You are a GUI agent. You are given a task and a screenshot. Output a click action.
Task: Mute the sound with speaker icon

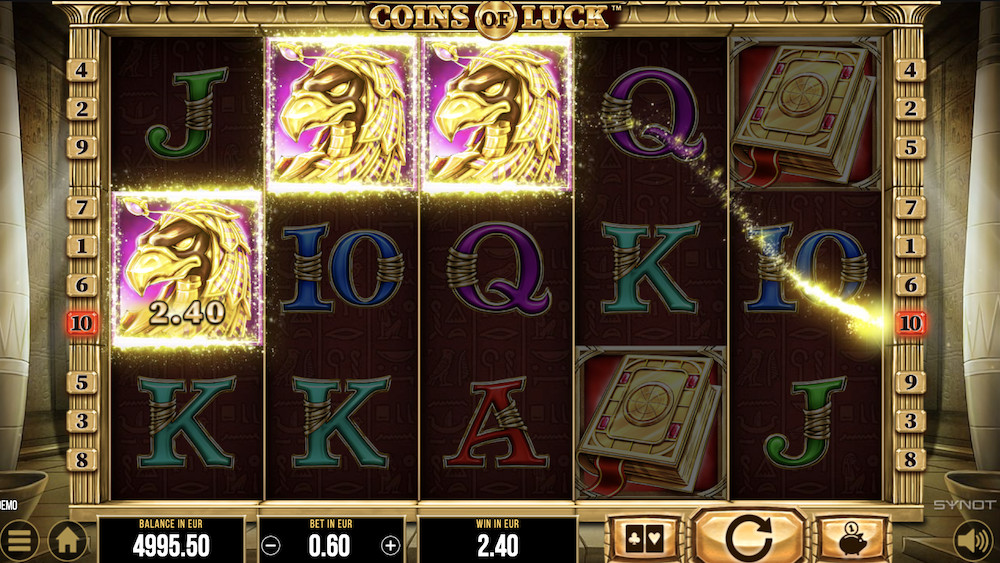(974, 541)
